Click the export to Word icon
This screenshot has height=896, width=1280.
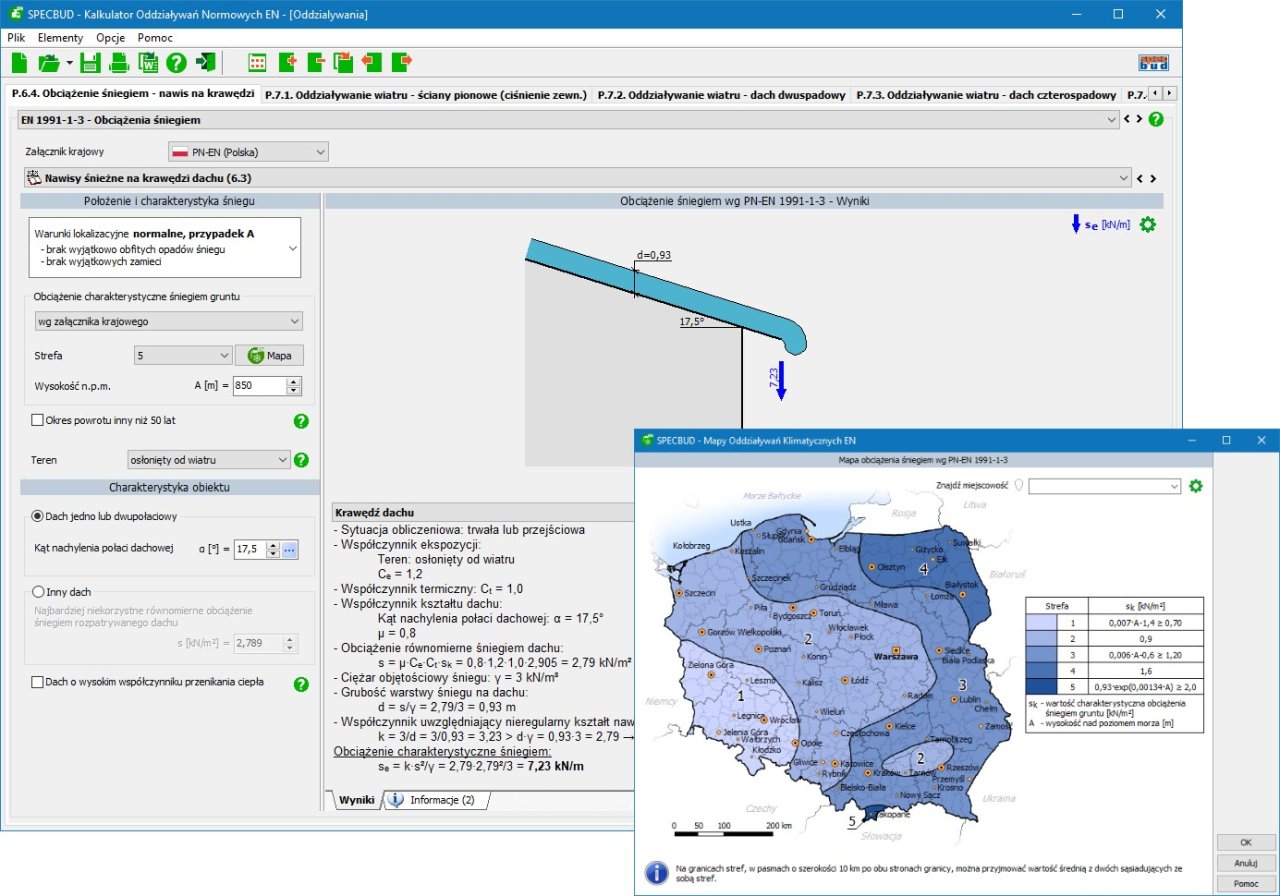point(148,63)
